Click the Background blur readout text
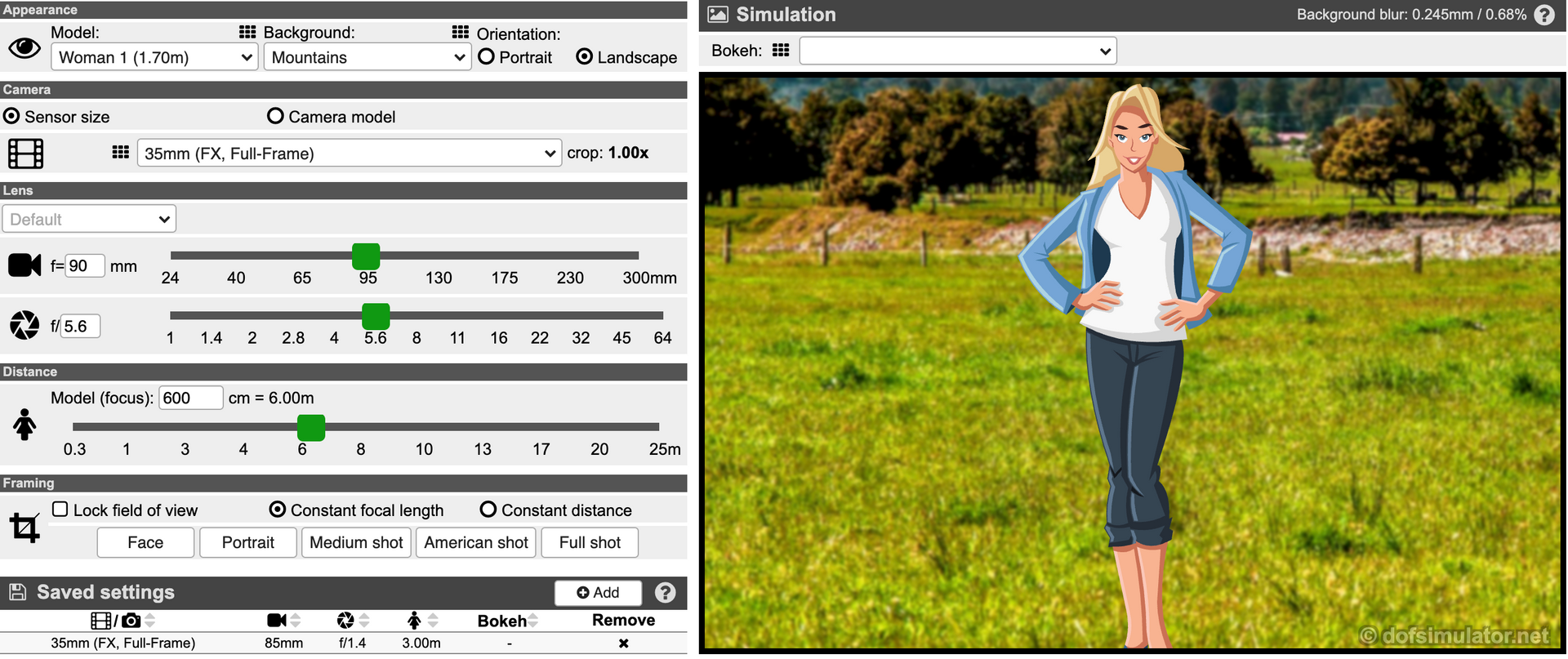Viewport: 1568px width, 659px height. point(1411,15)
